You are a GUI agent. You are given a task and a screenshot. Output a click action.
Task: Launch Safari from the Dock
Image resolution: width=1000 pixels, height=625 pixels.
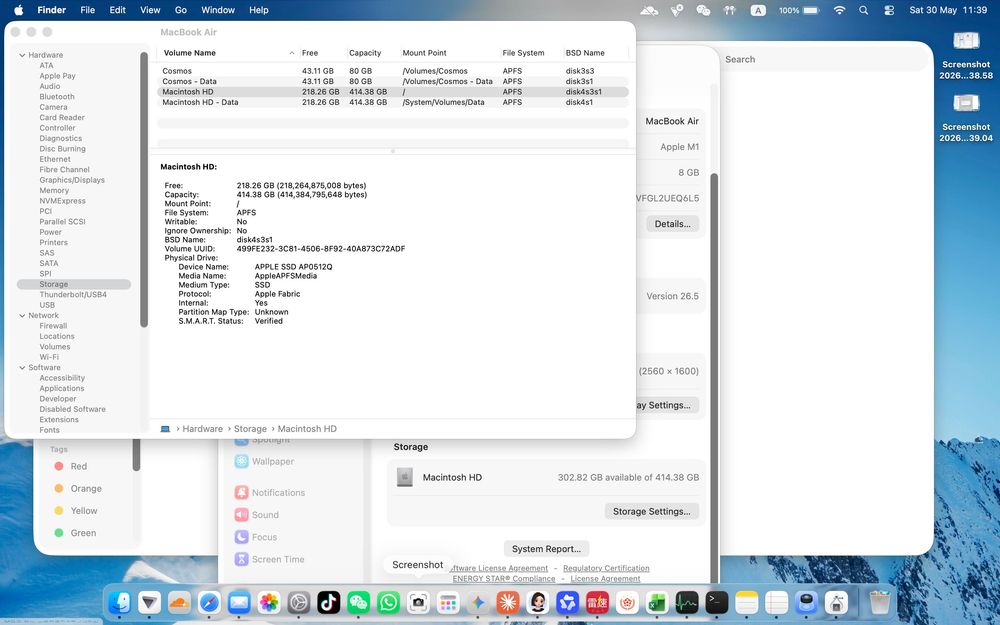click(x=209, y=602)
